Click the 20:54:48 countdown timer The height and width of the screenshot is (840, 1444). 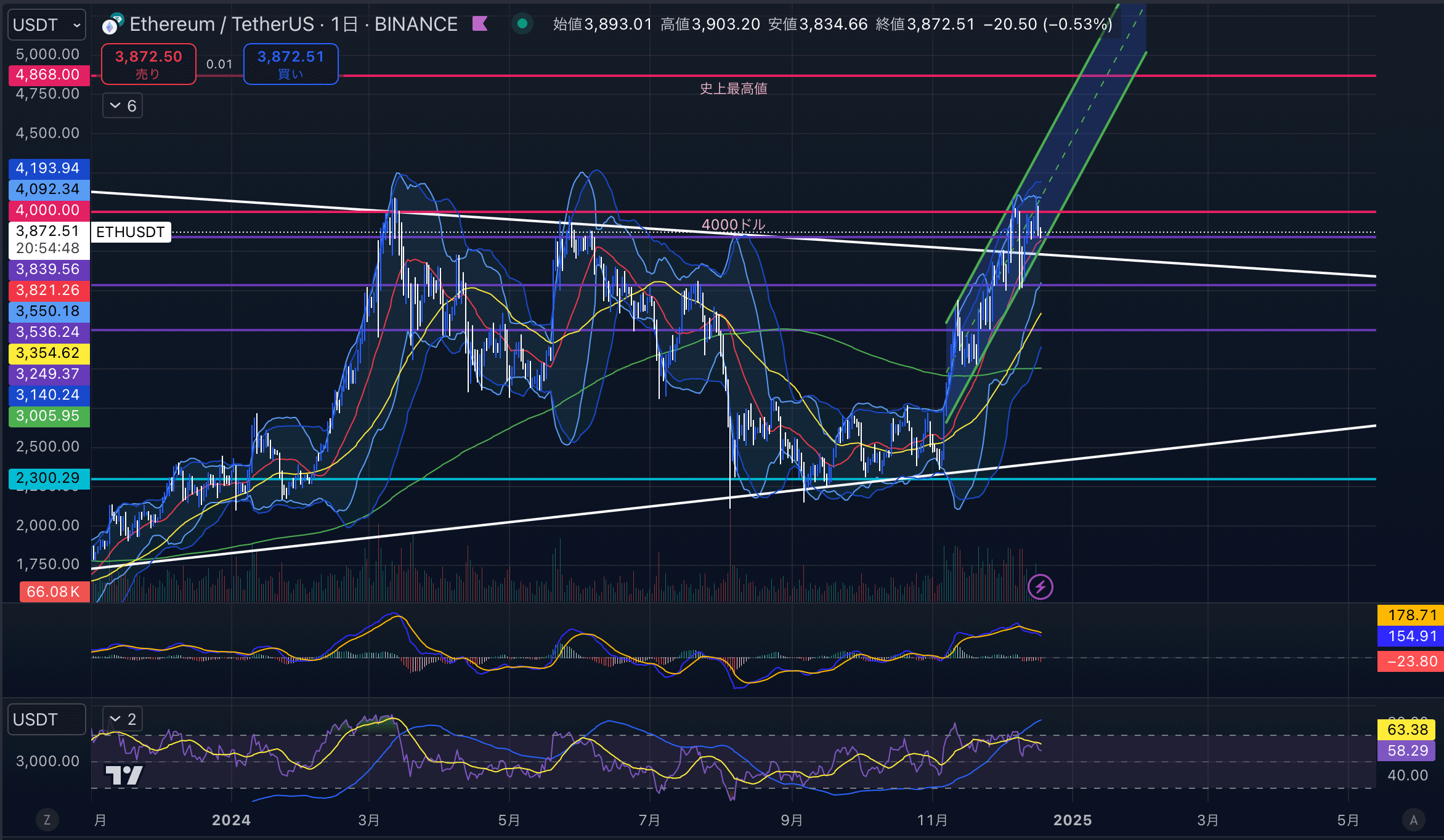(x=47, y=248)
